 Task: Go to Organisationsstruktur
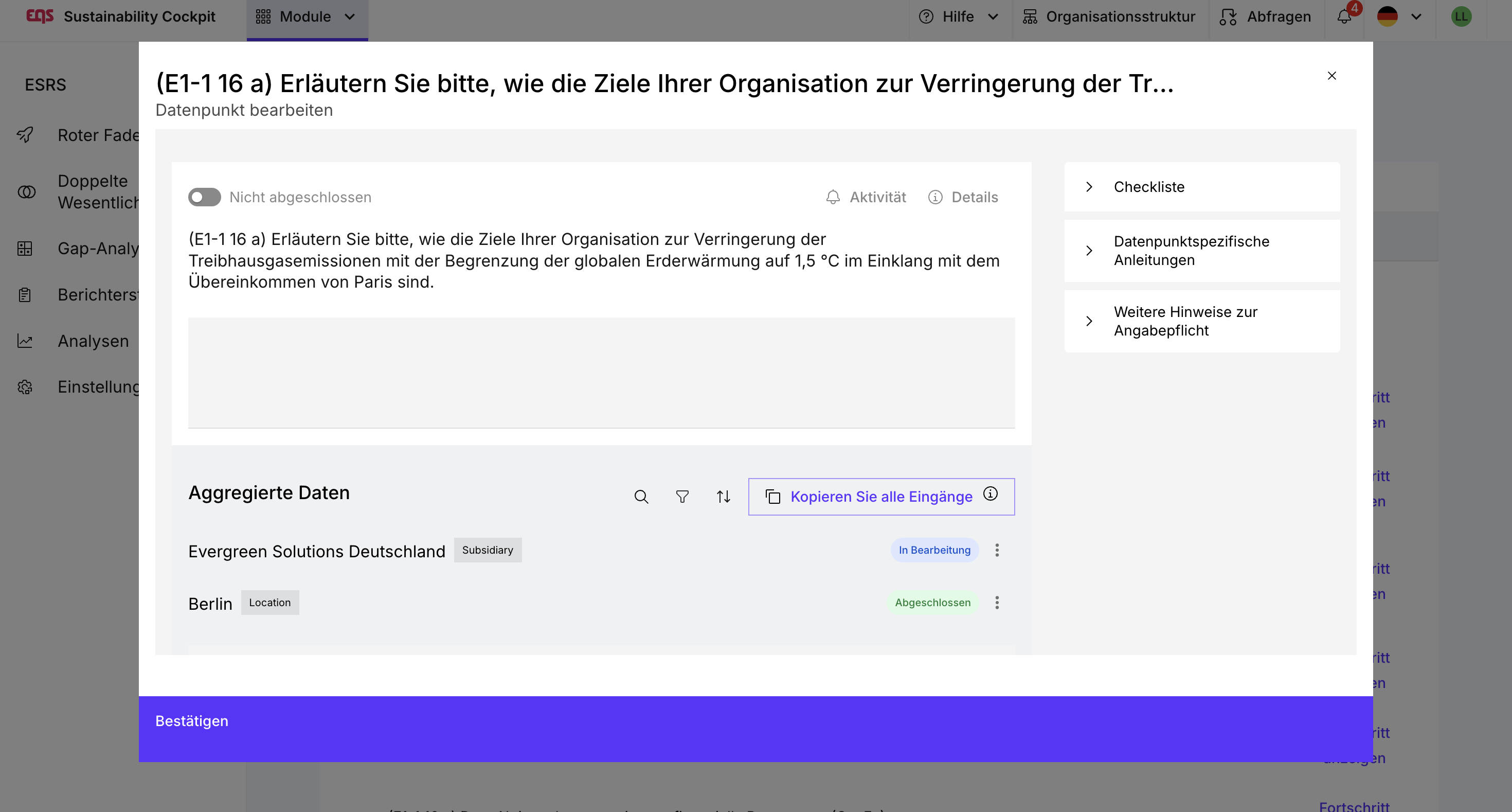1109,16
